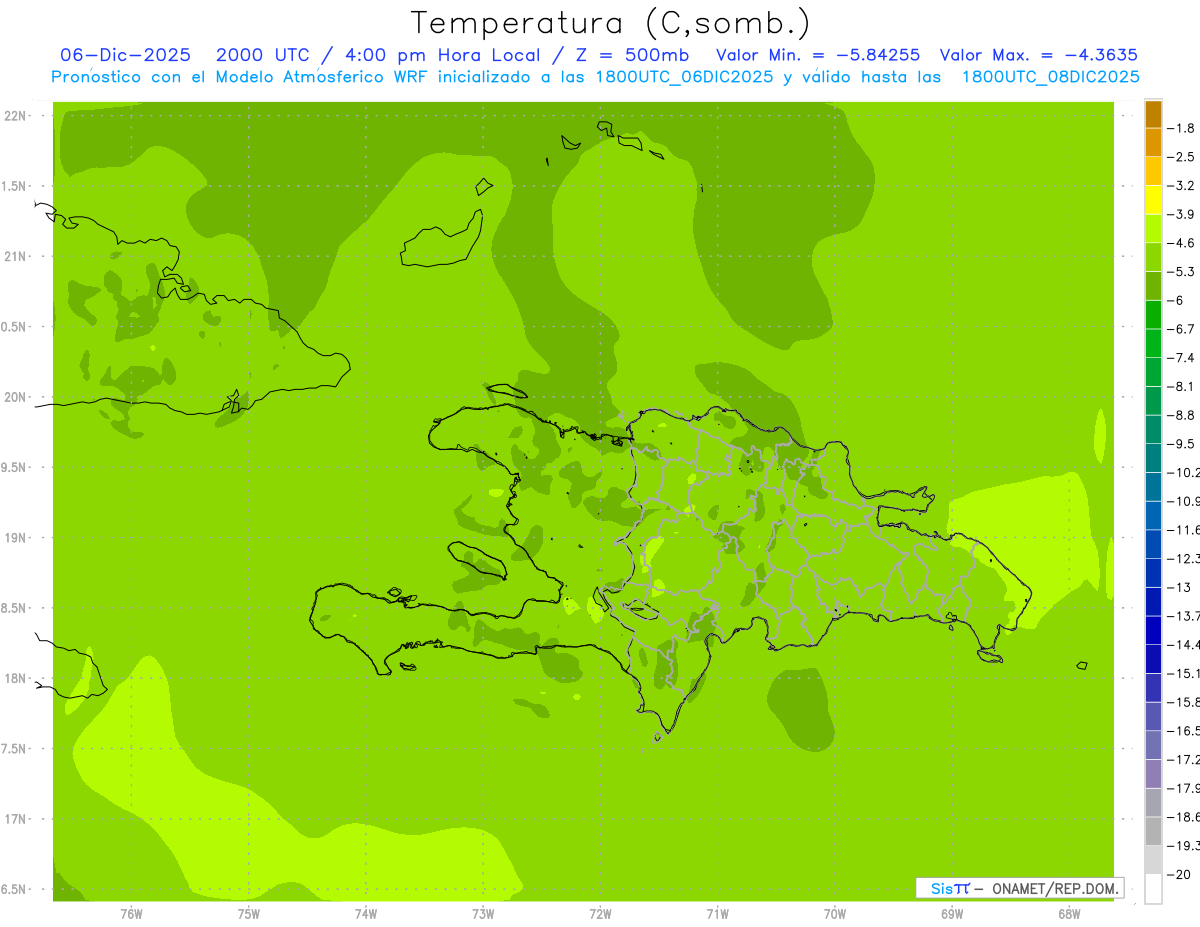Click the date text '06-Dic-2025'
This screenshot has width=1200, height=927.
(x=125, y=55)
